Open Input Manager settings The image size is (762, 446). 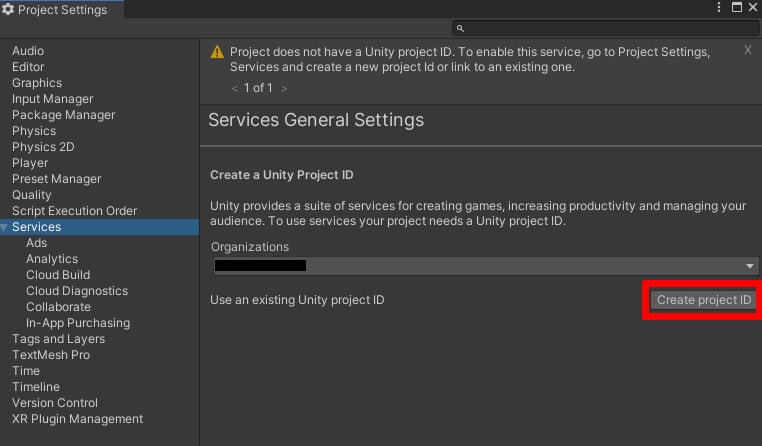[52, 99]
